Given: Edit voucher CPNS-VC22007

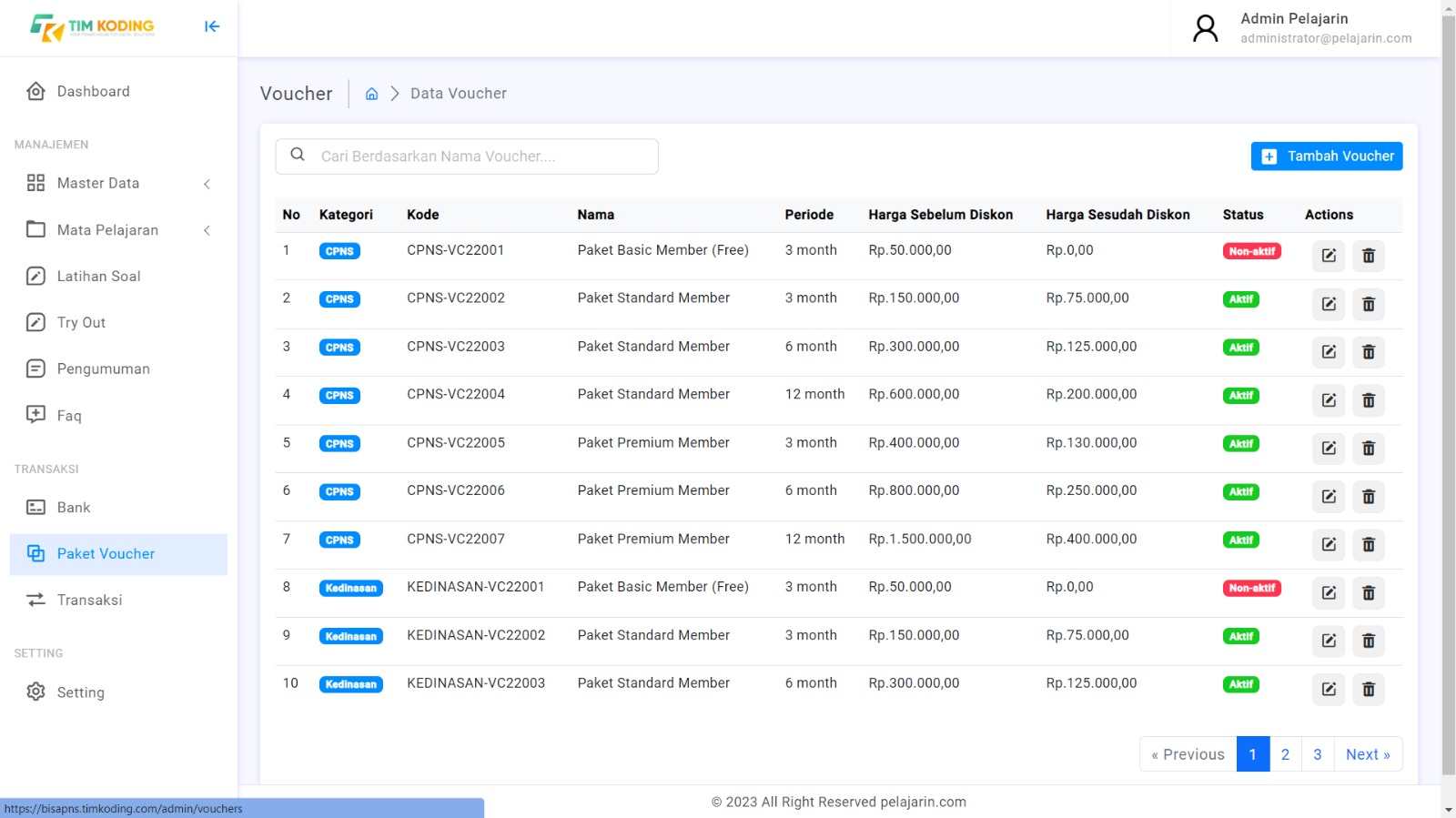Looking at the screenshot, I should click(1329, 545).
